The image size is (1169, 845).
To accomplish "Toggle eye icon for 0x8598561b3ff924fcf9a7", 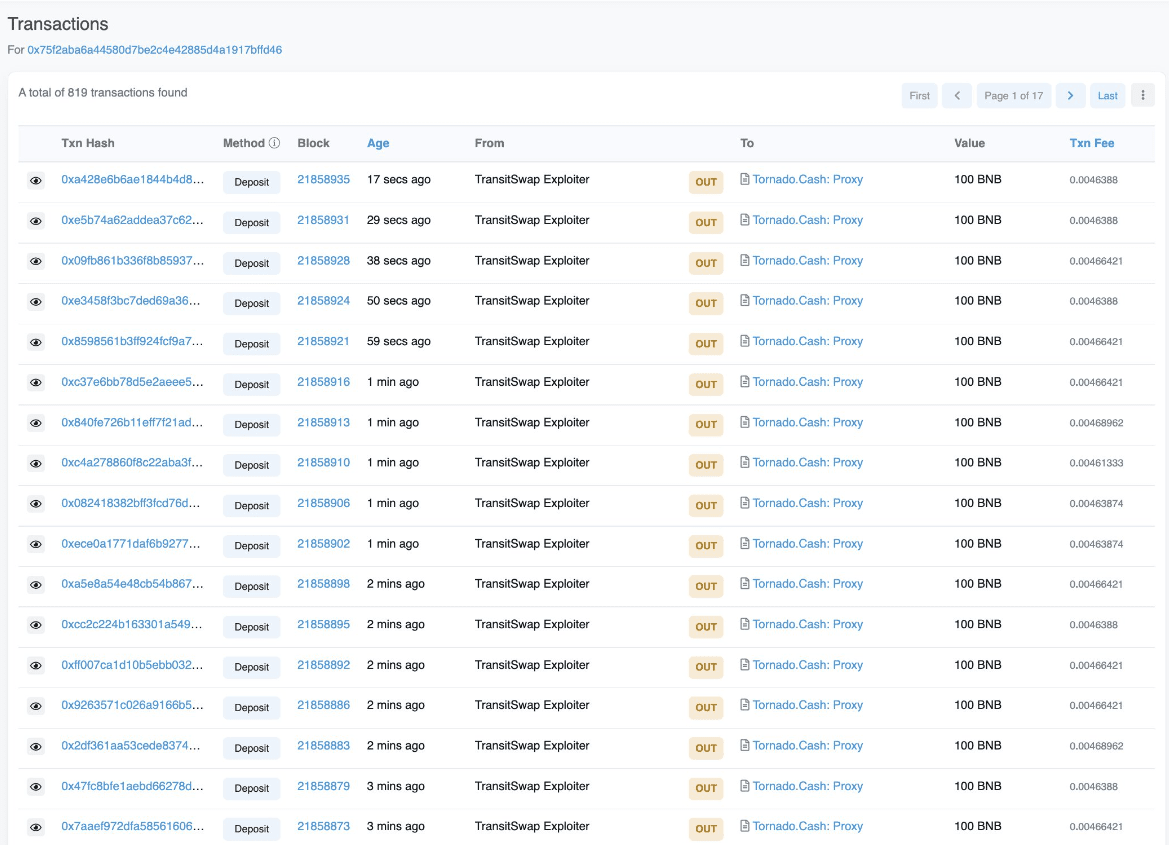I will (36, 342).
